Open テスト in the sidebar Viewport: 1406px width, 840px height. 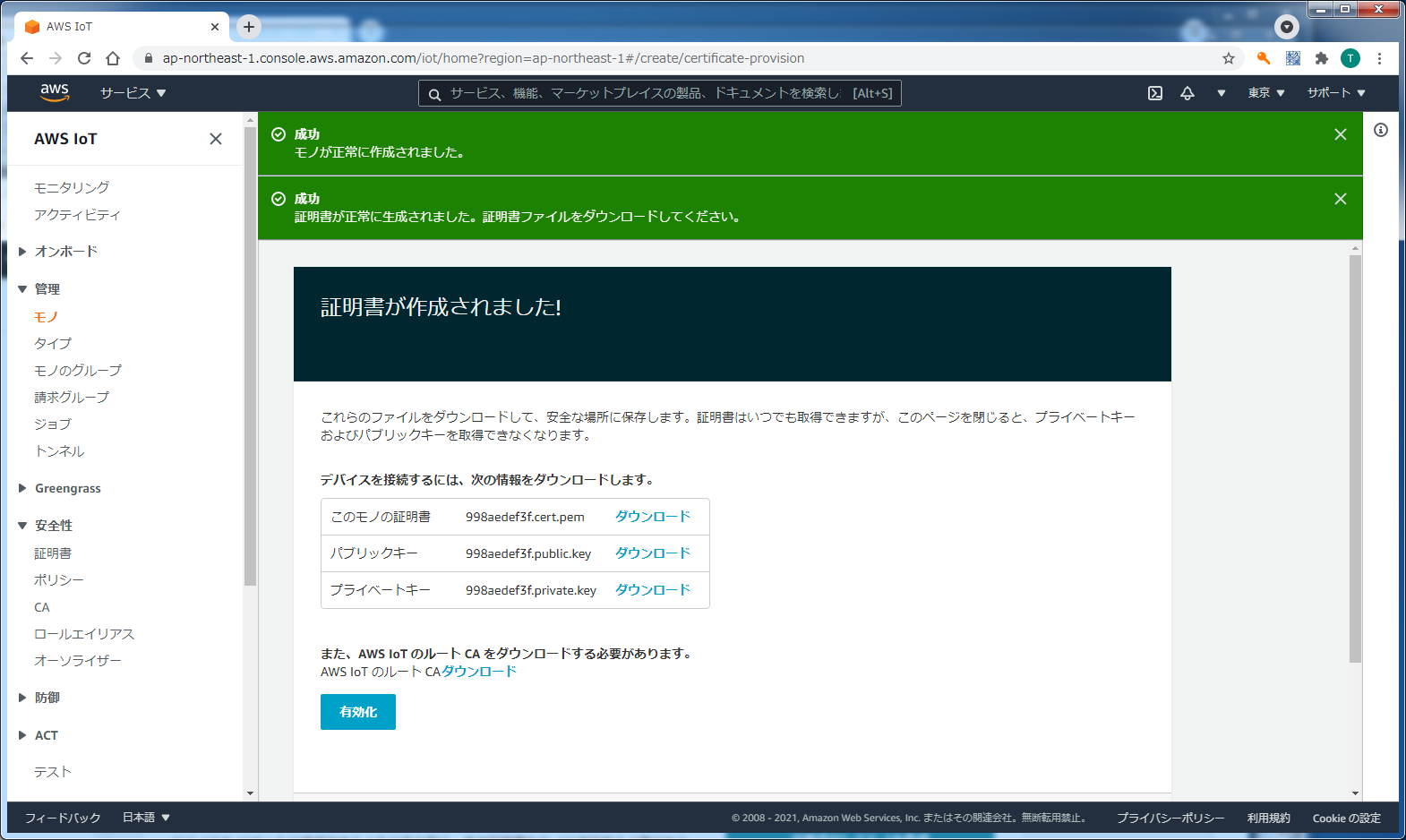coord(53,772)
